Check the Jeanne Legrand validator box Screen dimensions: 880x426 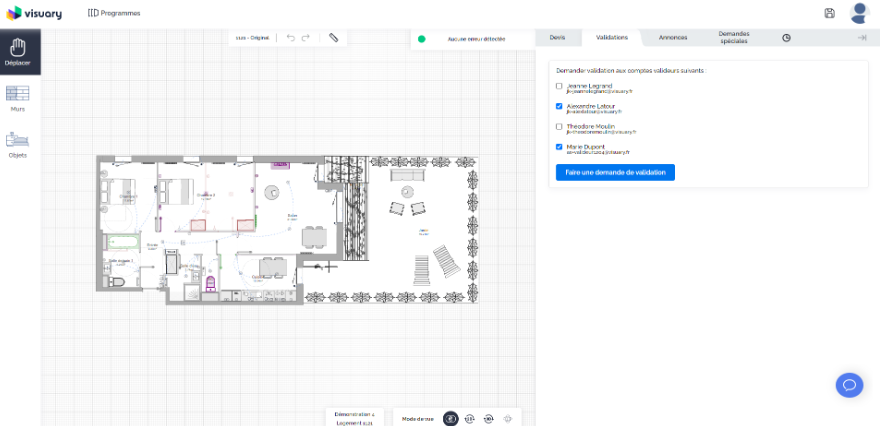559,86
